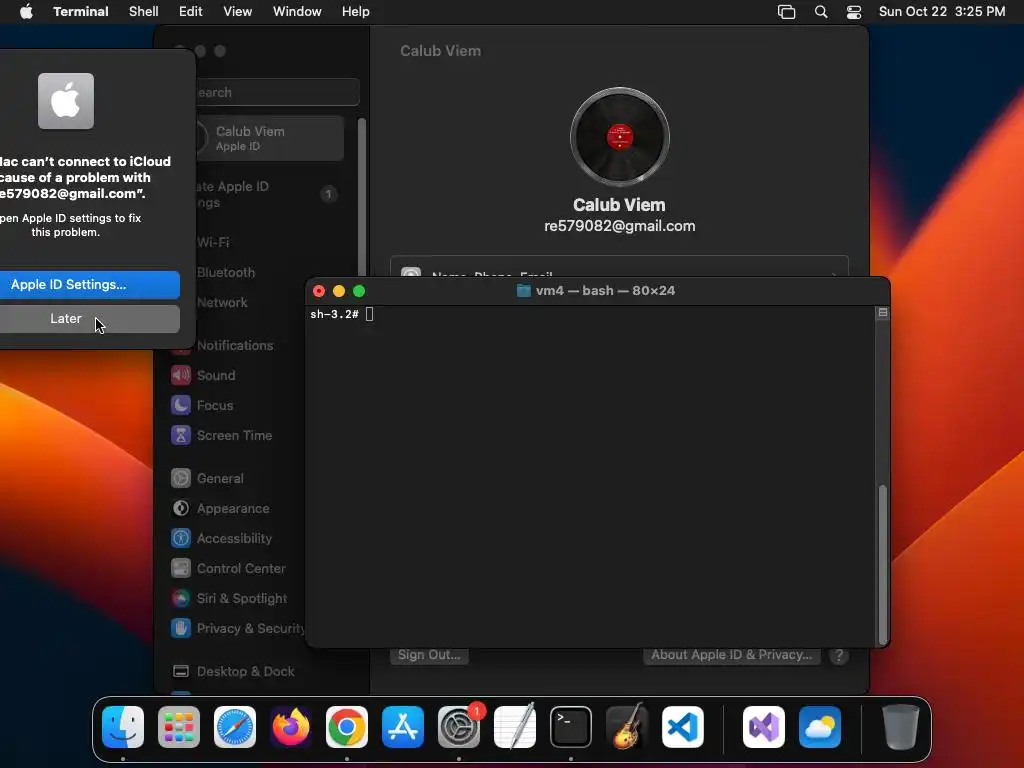Click the Terminal window vertical scrollbar
Screen dimensions: 1024x768
point(883,564)
